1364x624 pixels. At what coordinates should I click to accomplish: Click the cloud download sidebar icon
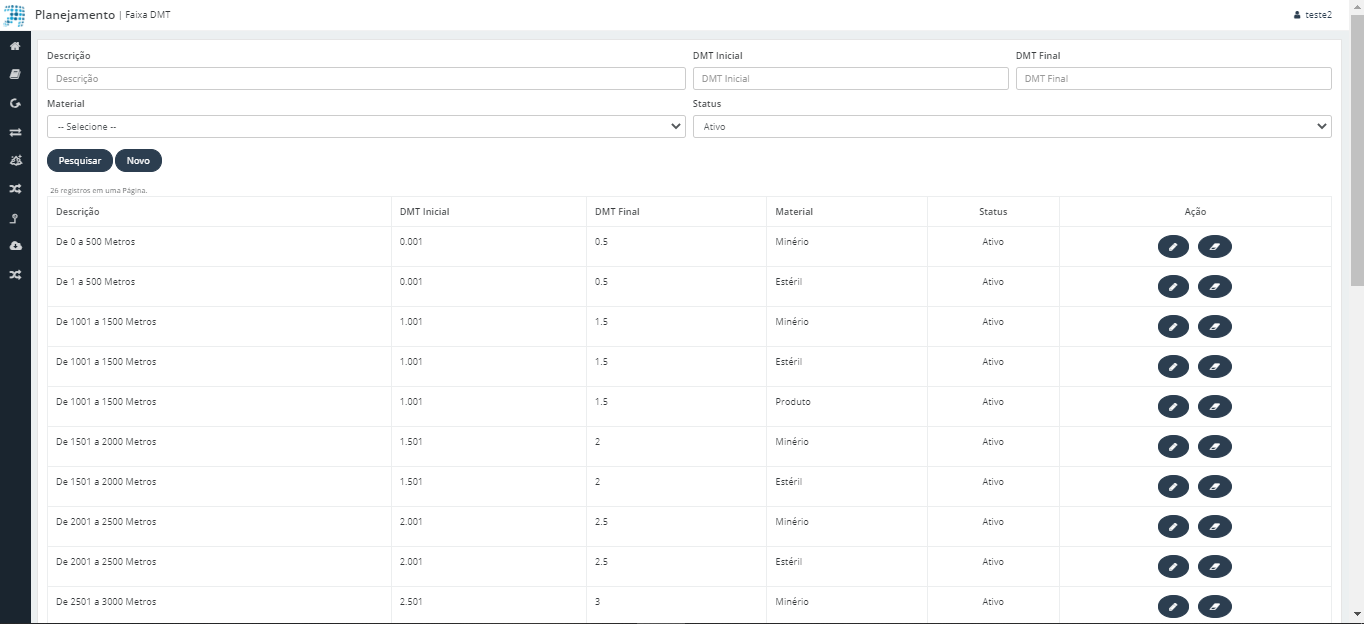click(15, 246)
